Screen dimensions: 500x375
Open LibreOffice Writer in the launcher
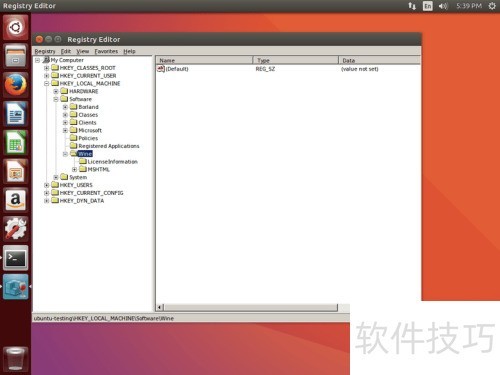tap(15, 114)
